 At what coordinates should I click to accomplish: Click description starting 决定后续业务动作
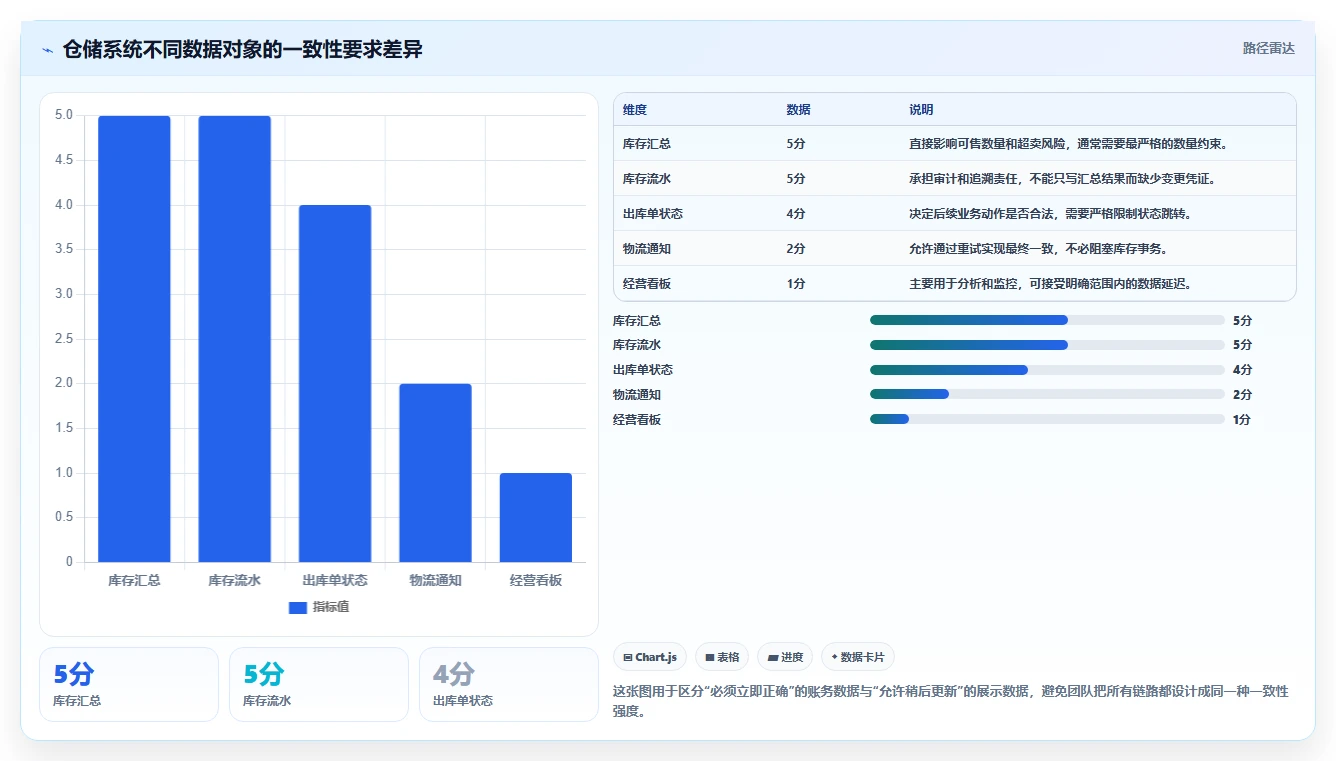point(1050,214)
